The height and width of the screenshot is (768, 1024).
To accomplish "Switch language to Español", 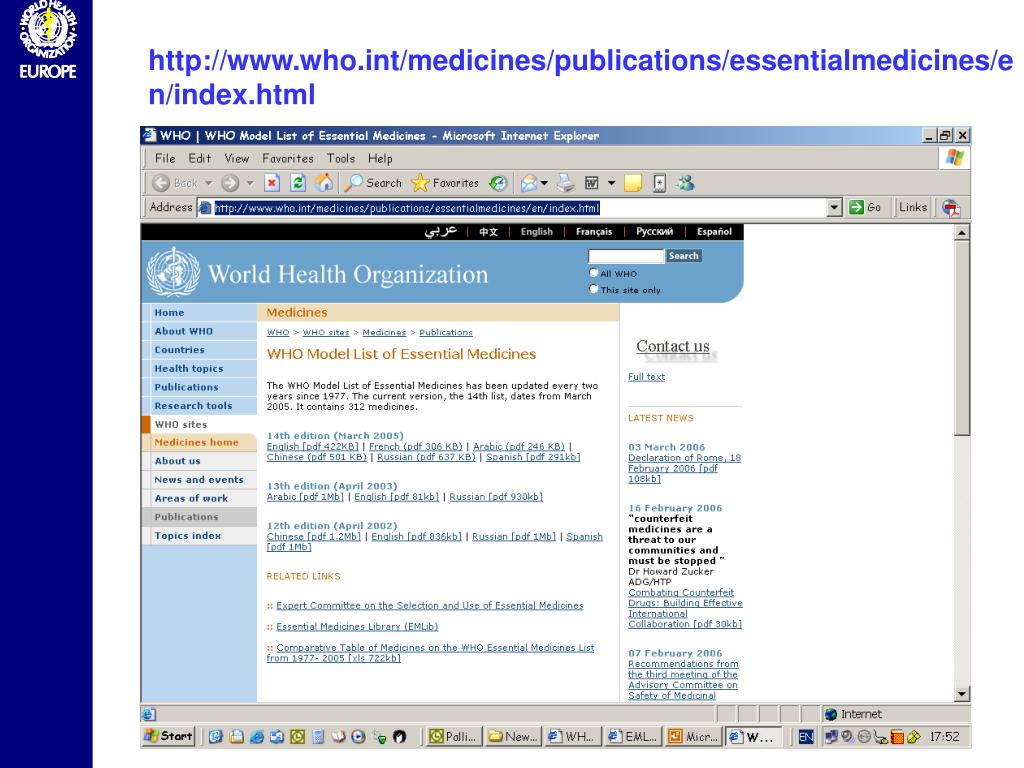I will (x=714, y=232).
